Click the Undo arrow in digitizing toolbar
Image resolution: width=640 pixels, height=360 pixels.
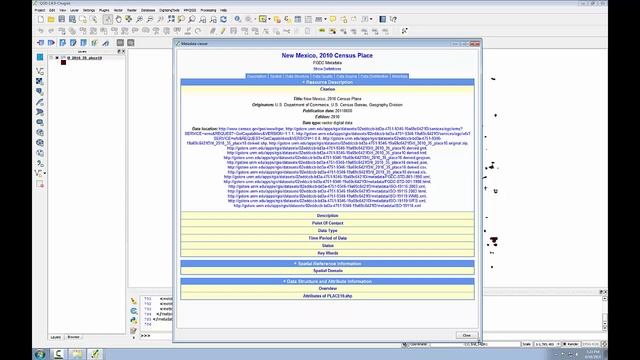[40, 31]
